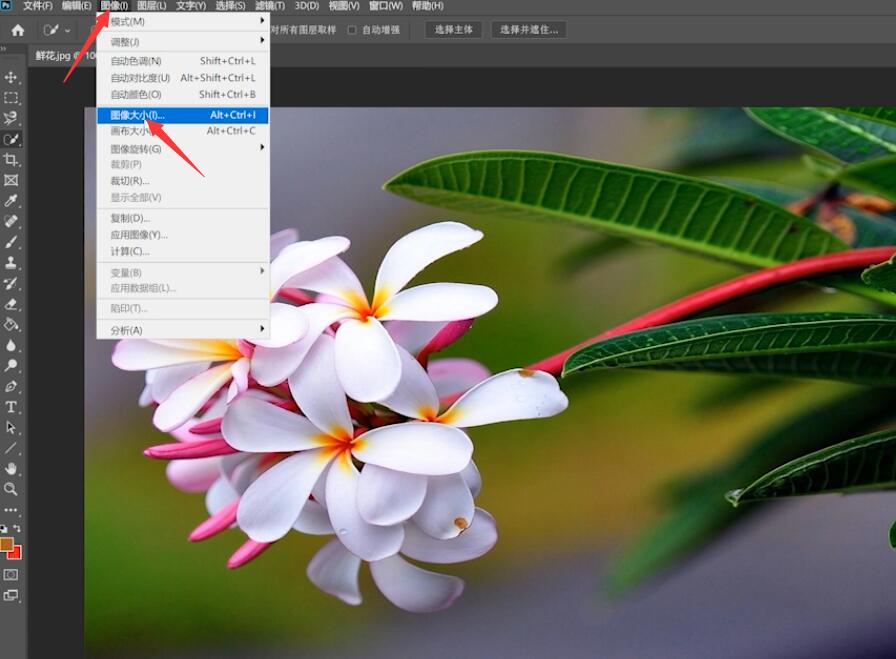Open the 滤镜(T) menu
This screenshot has height=659, width=896.
coord(270,6)
